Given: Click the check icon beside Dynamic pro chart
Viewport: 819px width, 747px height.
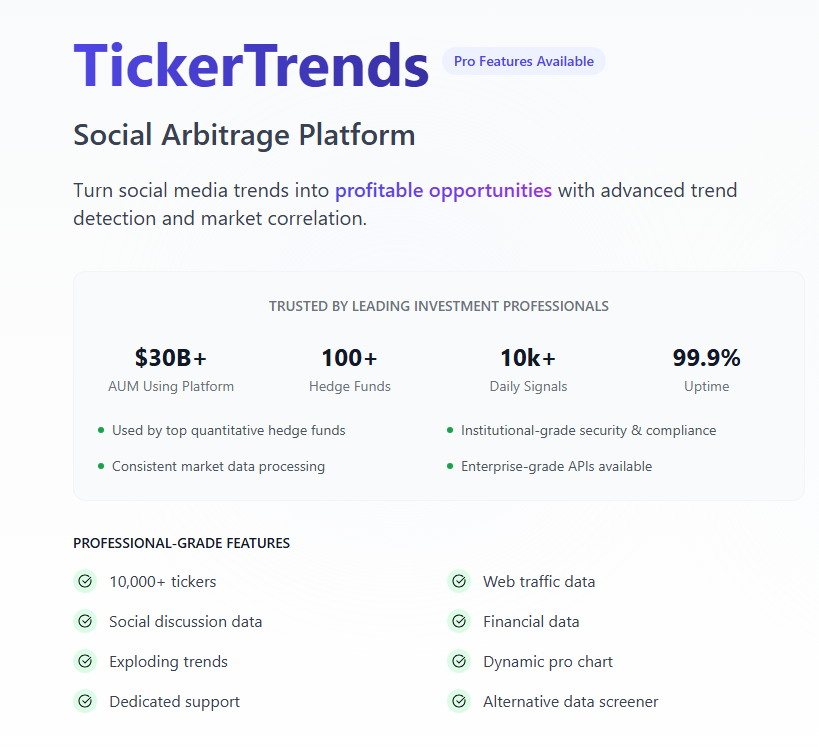Looking at the screenshot, I should pos(459,661).
